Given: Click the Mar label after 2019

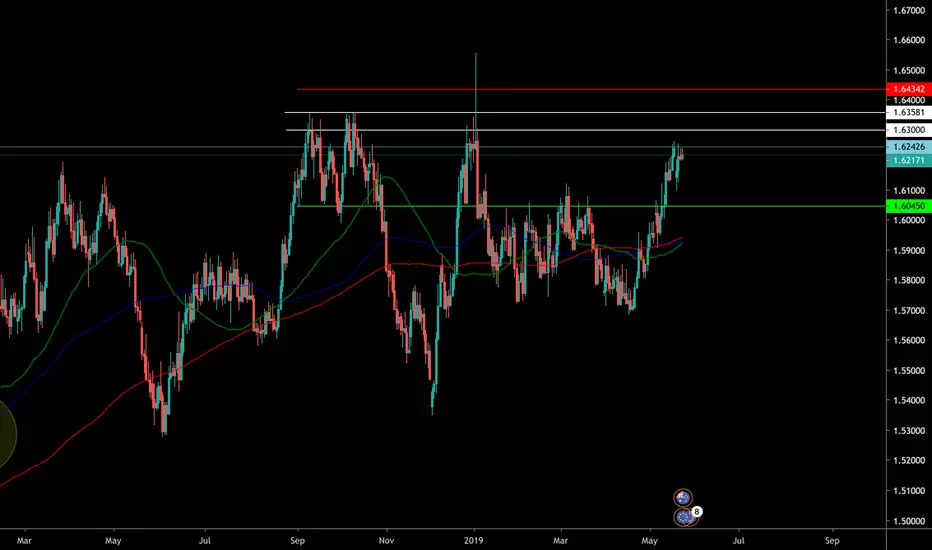Looking at the screenshot, I should point(561,540).
